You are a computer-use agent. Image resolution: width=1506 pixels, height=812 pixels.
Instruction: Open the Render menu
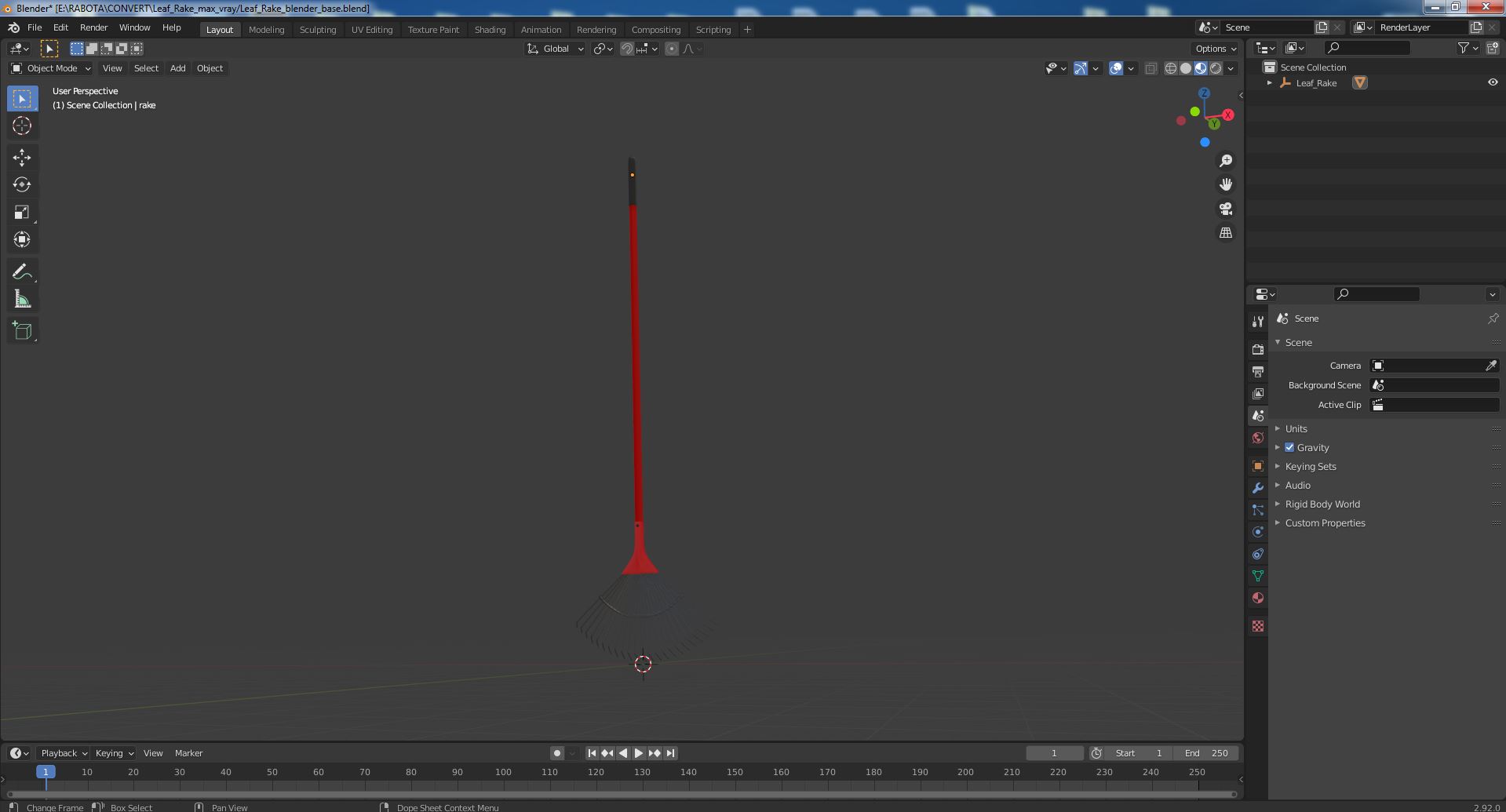click(x=93, y=27)
